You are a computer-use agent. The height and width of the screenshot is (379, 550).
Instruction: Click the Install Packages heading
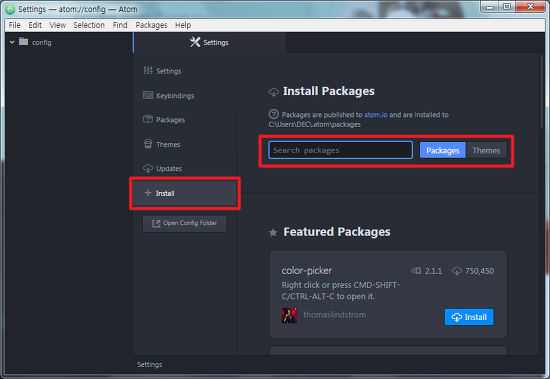(329, 91)
